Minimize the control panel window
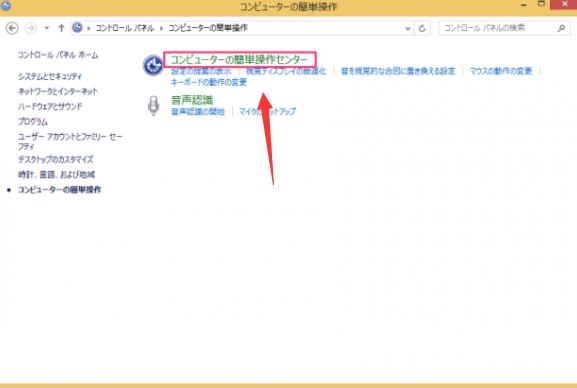The width and height of the screenshot is (577, 388). (x=524, y=5)
